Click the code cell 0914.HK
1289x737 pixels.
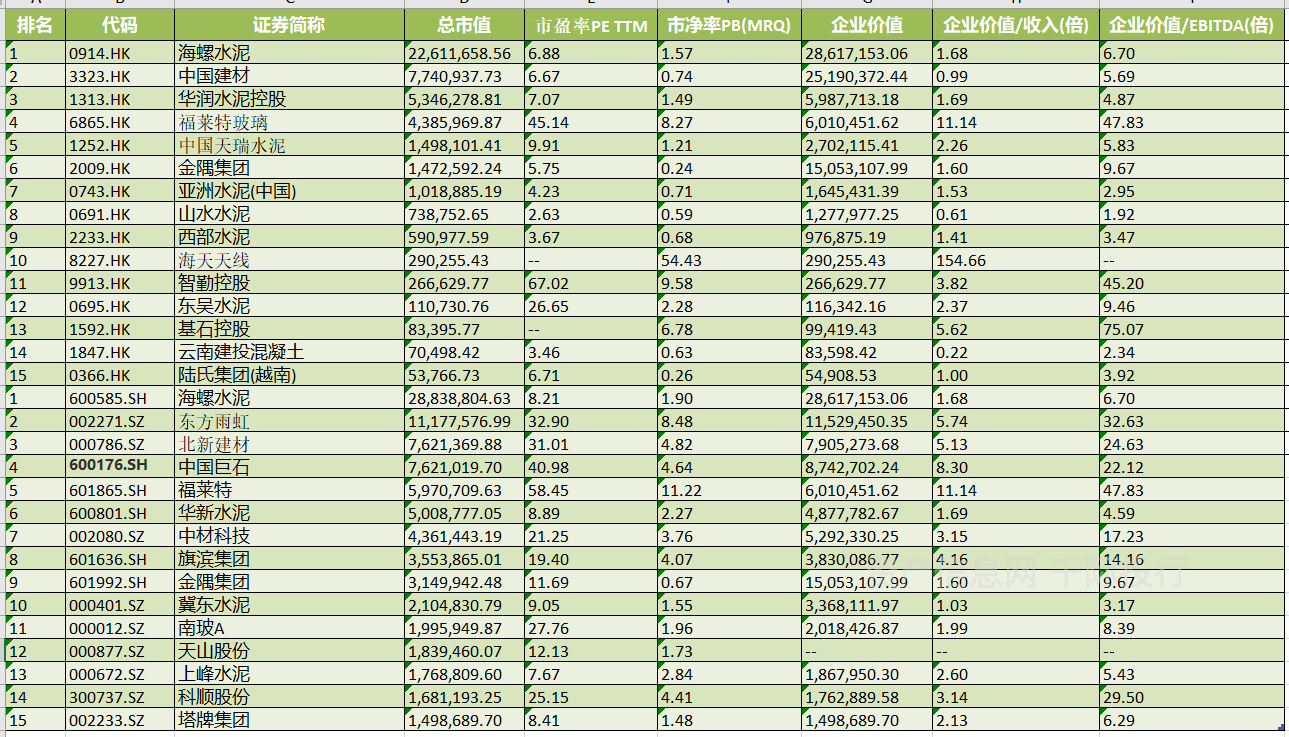pos(120,54)
